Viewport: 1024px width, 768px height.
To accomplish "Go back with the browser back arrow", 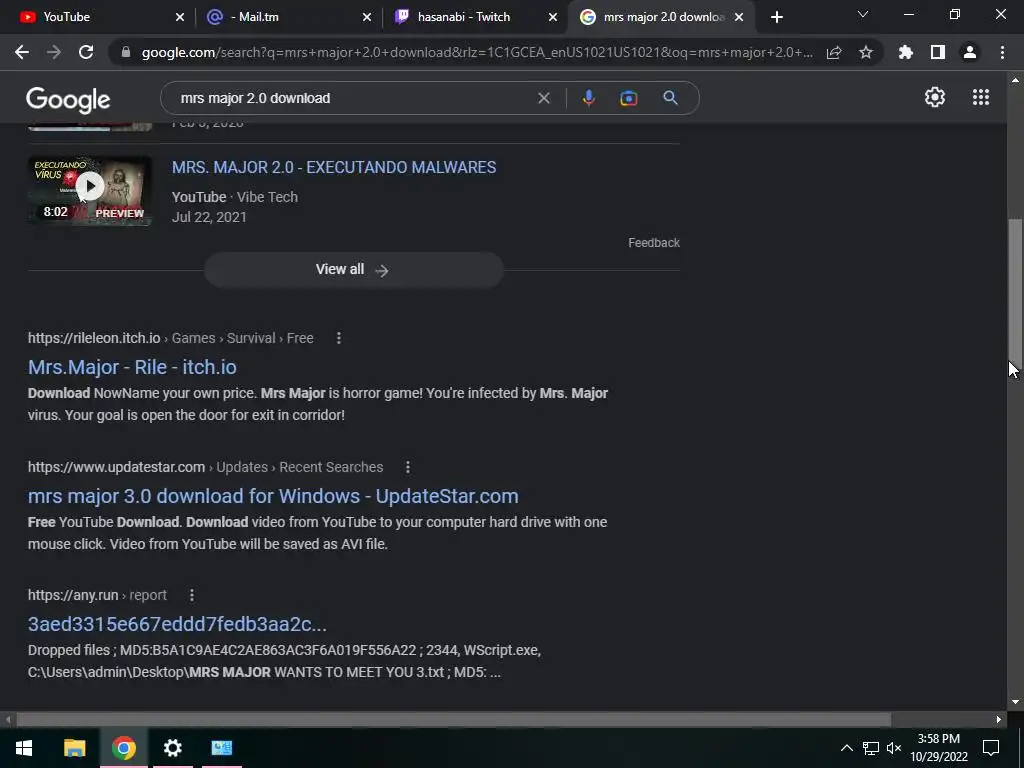I will tap(22, 52).
